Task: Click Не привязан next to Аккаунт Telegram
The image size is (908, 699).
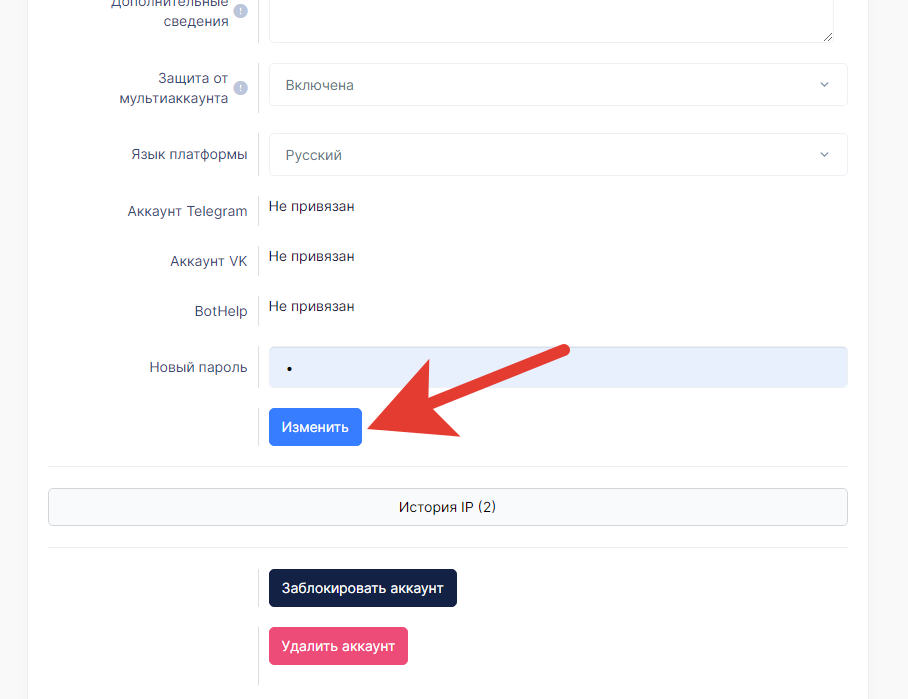Action: pos(311,207)
